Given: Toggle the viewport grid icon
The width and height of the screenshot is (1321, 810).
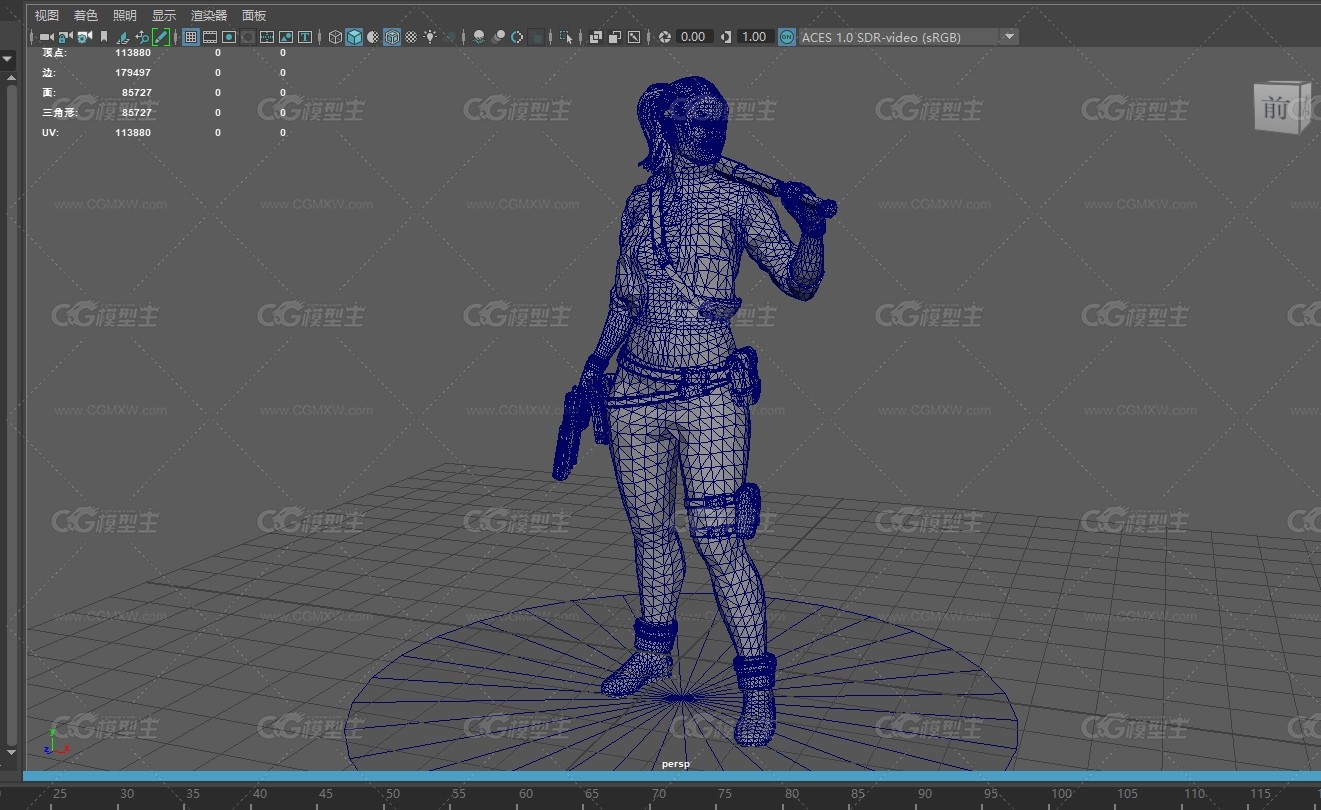Looking at the screenshot, I should (190, 37).
